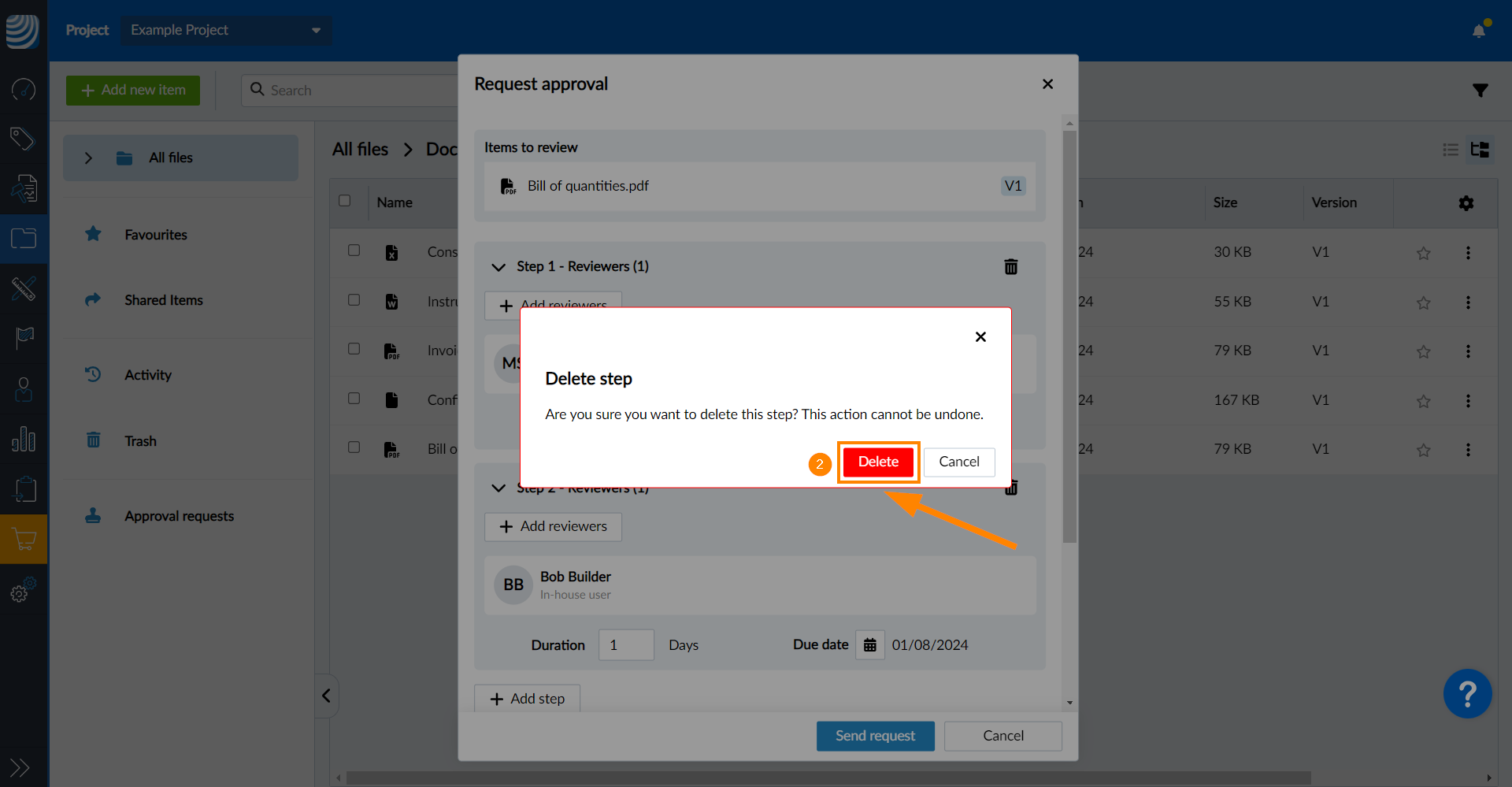Expand the All files tree arrow
1512x787 pixels.
88,158
